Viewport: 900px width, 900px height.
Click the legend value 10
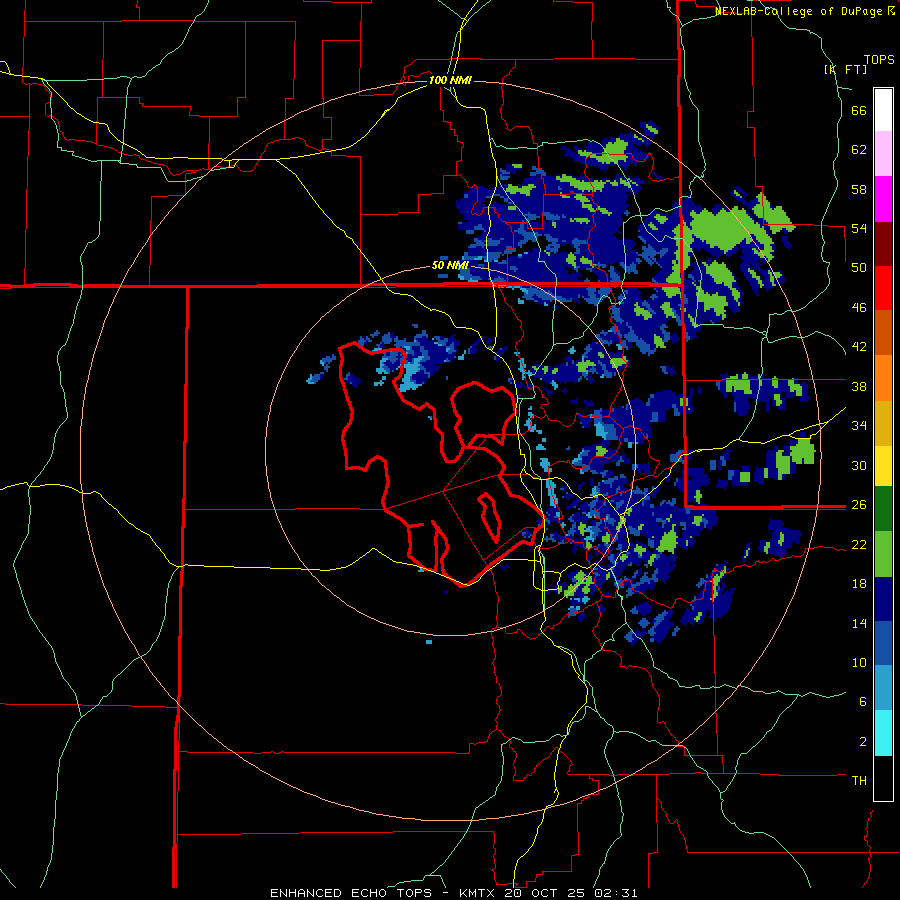pyautogui.click(x=859, y=663)
